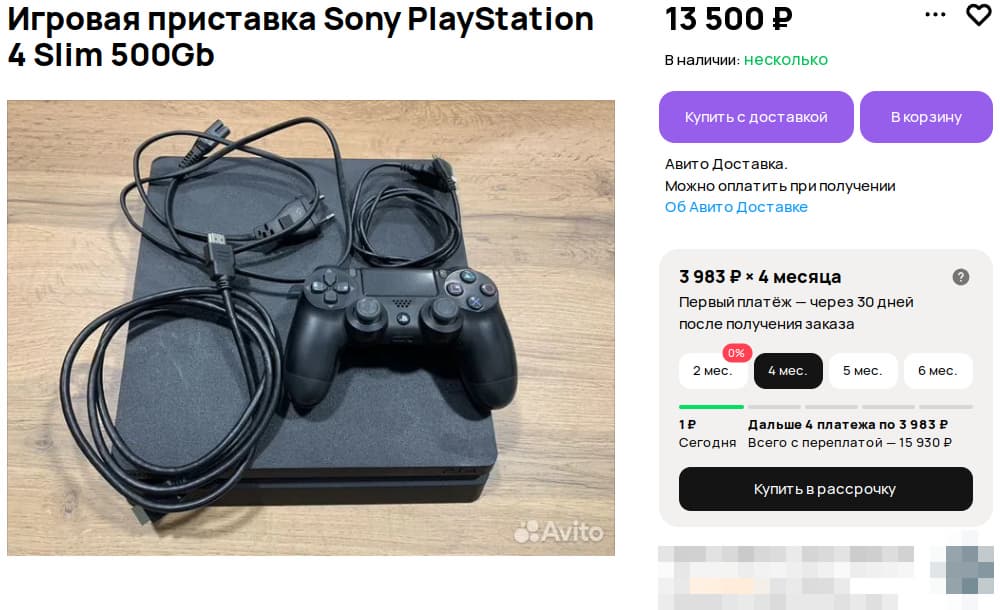Viewport: 1000px width, 610px height.
Task: Click the question mark help icon for installments
Action: pyautogui.click(x=961, y=277)
